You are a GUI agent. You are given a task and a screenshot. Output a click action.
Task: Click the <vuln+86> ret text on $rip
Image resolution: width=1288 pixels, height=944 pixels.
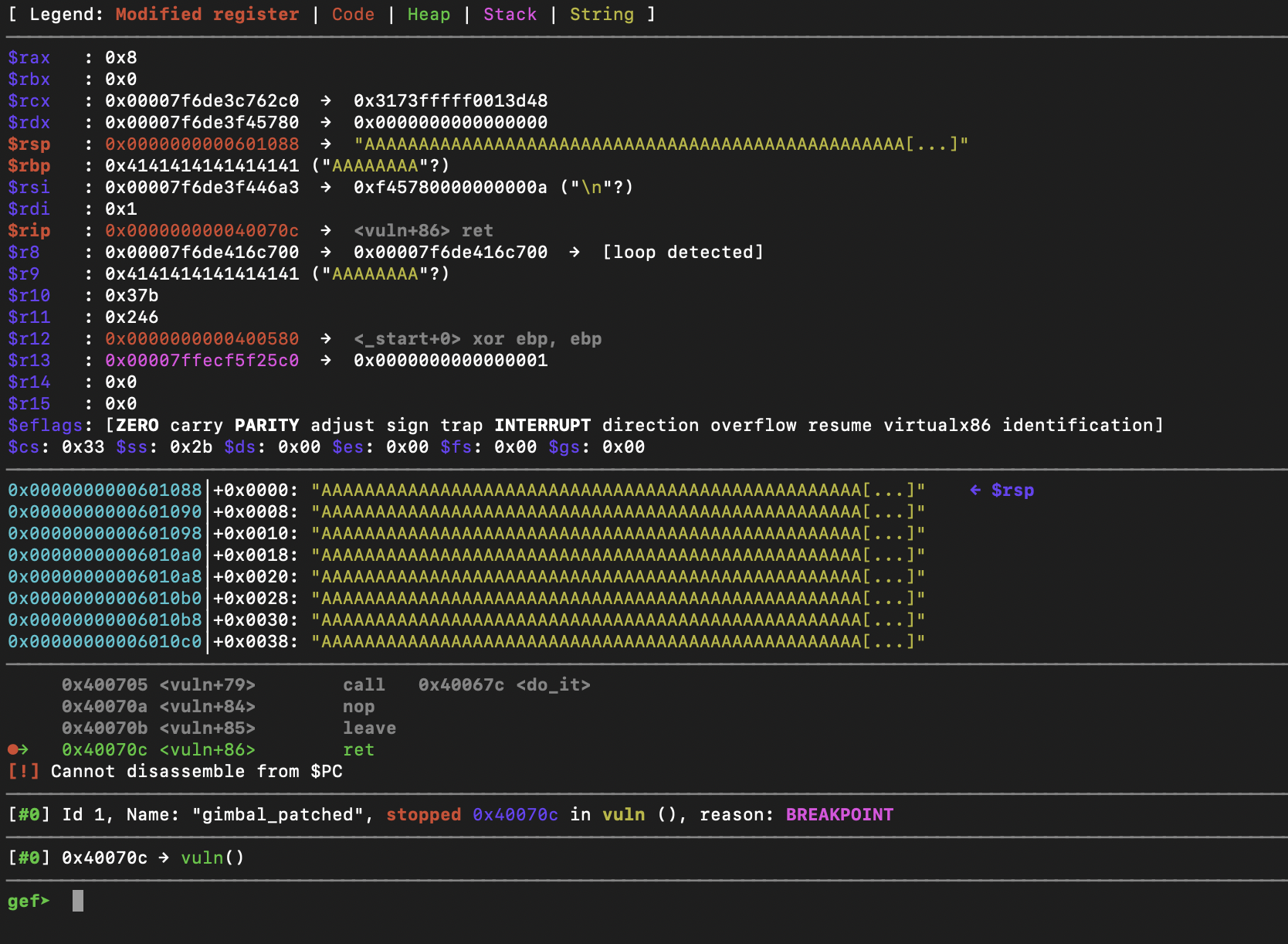pyautogui.click(x=424, y=231)
